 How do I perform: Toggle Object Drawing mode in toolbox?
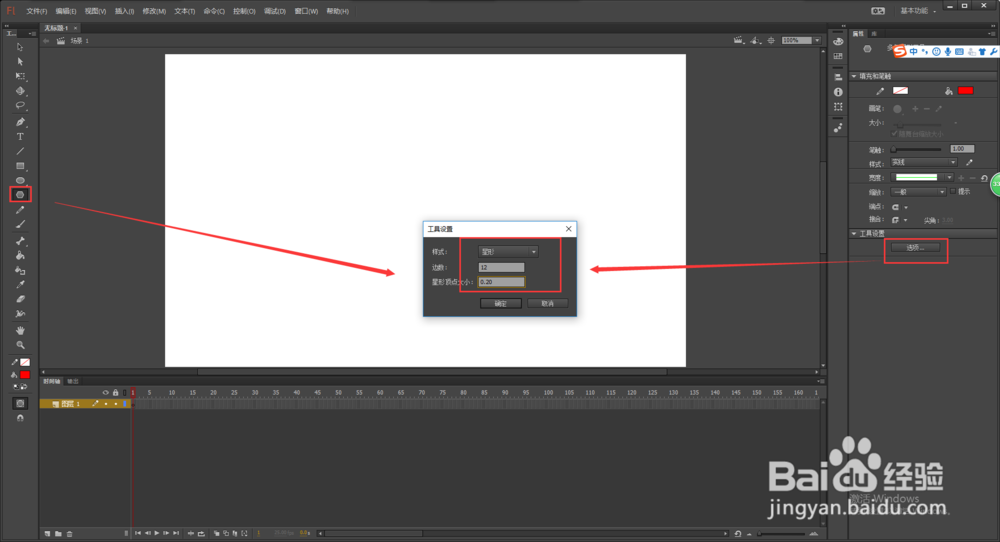click(x=20, y=404)
